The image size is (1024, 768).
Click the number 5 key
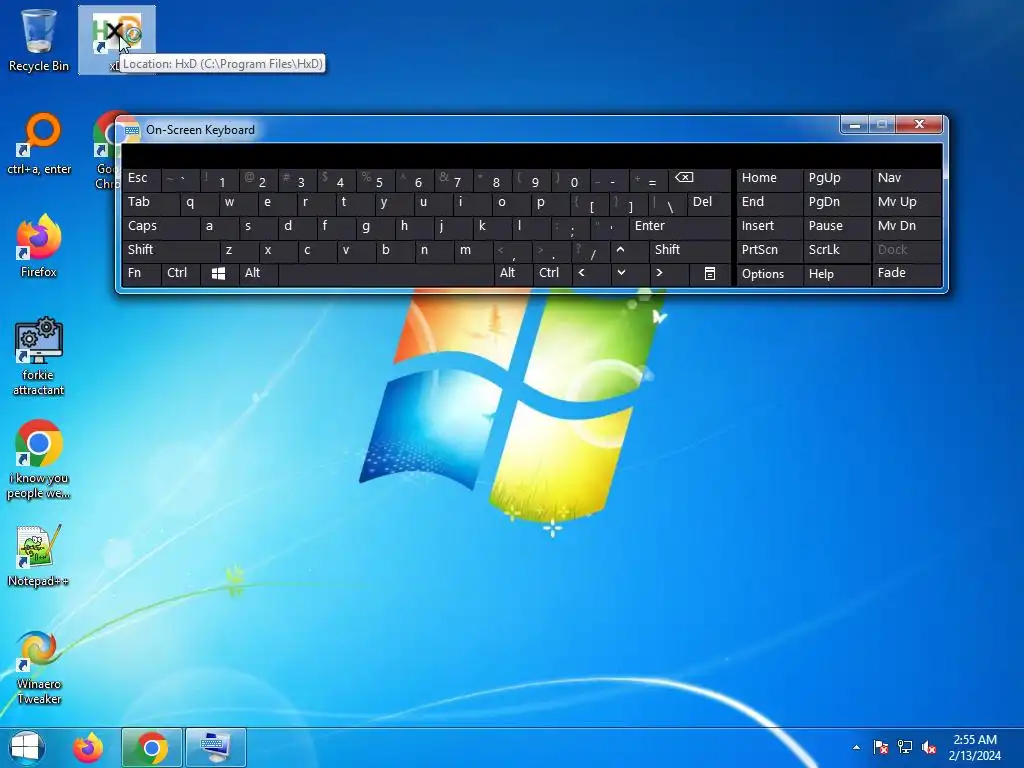pos(375,179)
